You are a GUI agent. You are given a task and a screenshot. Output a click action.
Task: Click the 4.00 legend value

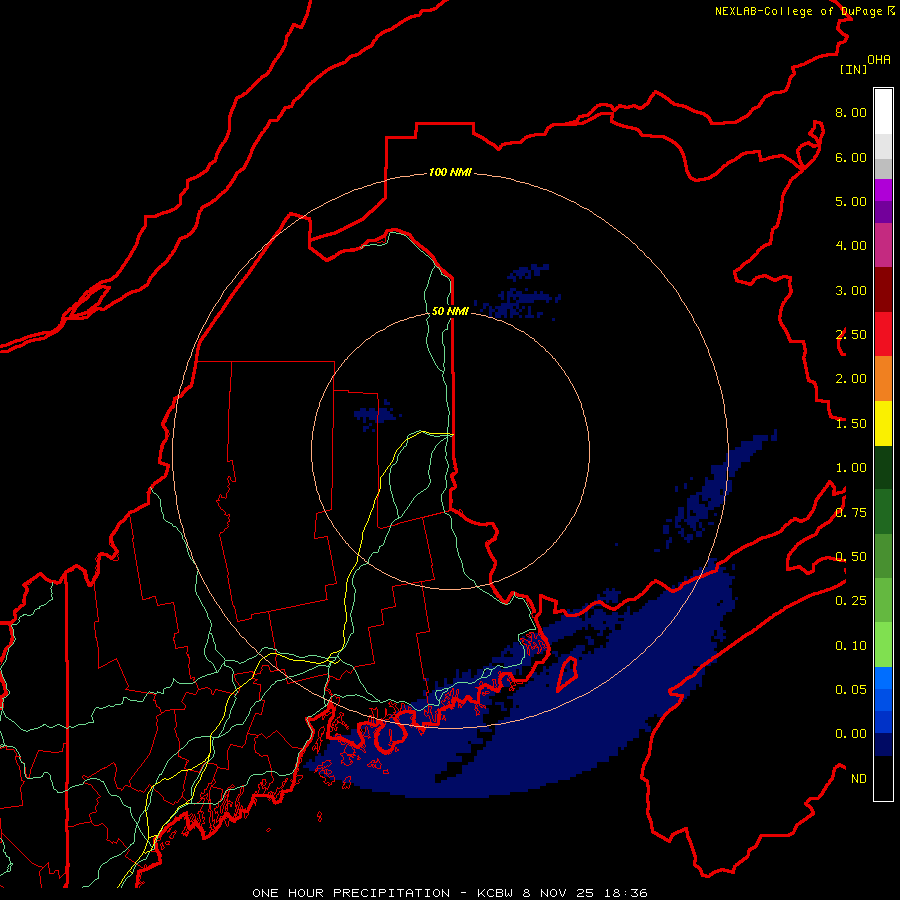tap(851, 246)
